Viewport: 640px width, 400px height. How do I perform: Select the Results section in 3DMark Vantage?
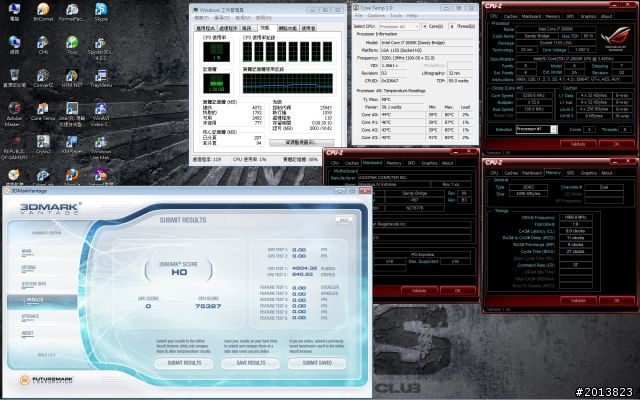pyautogui.click(x=42, y=301)
